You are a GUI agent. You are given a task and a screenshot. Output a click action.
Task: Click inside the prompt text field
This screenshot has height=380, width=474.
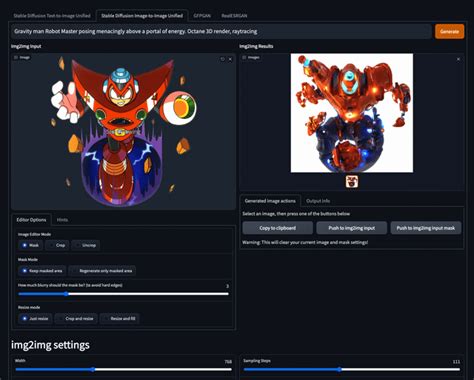pos(221,31)
